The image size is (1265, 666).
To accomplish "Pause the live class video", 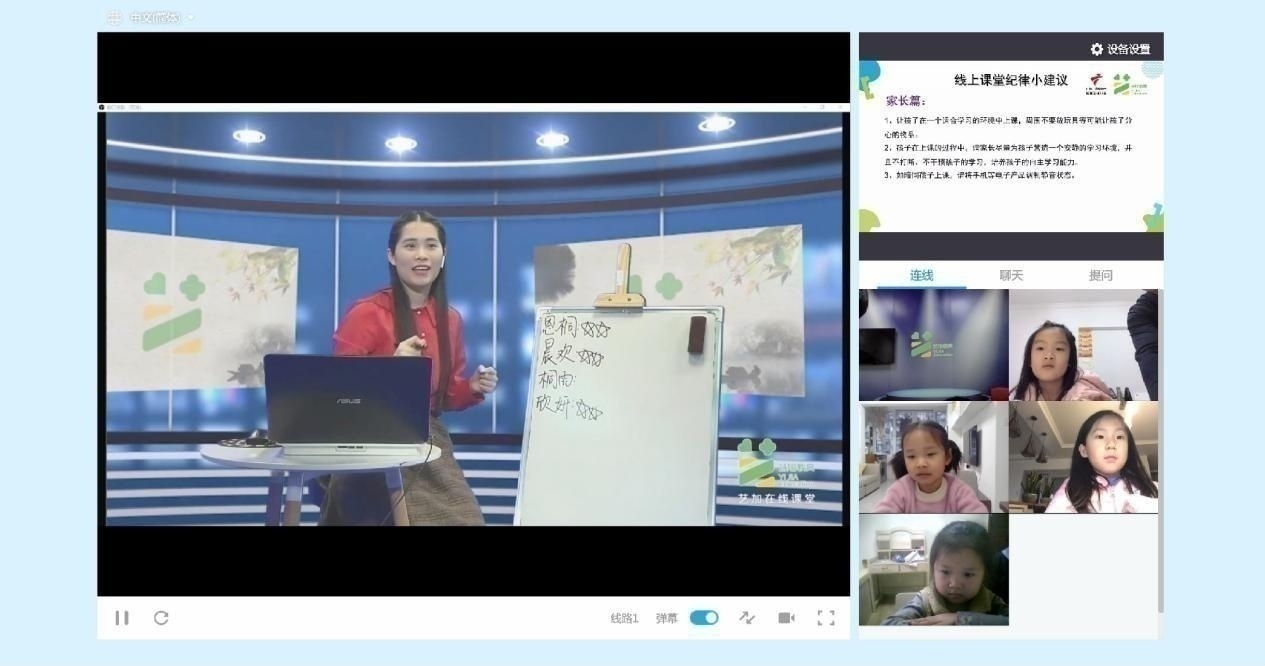I will (x=122, y=618).
